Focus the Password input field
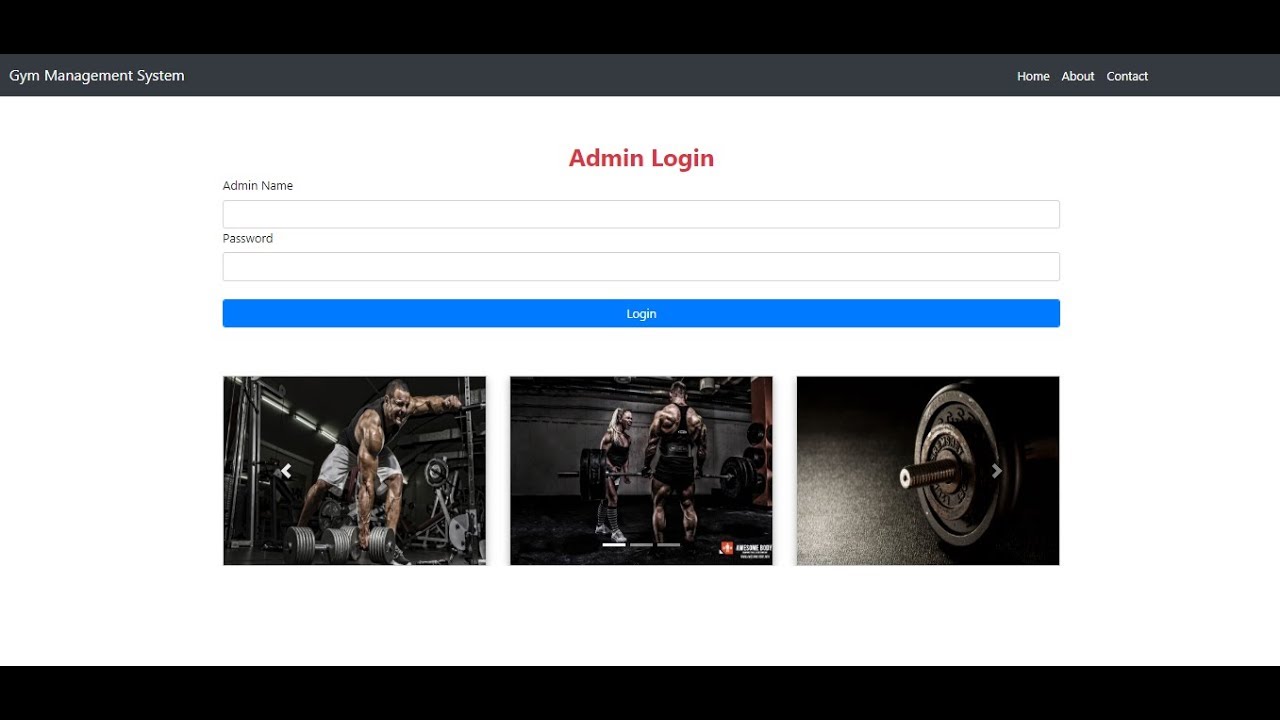The image size is (1280, 720). pyautogui.click(x=641, y=267)
